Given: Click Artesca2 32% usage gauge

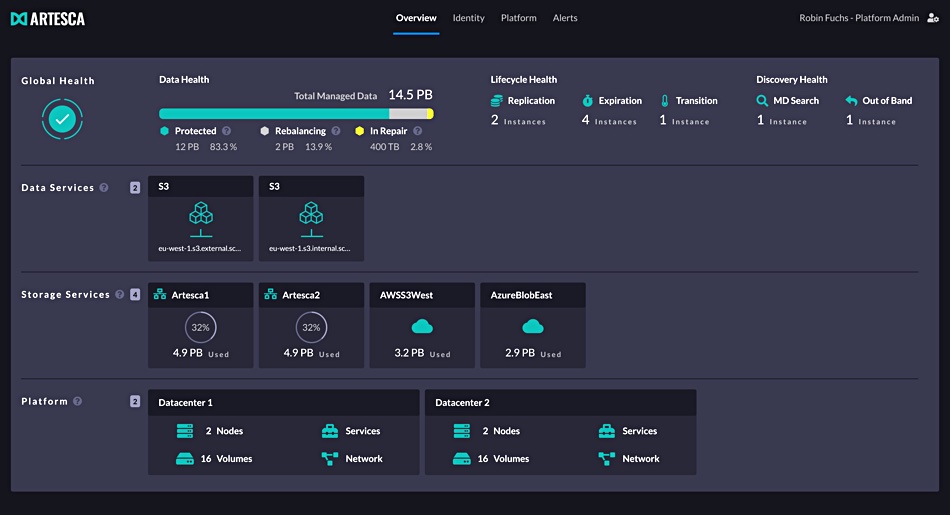Looking at the screenshot, I should pyautogui.click(x=311, y=327).
